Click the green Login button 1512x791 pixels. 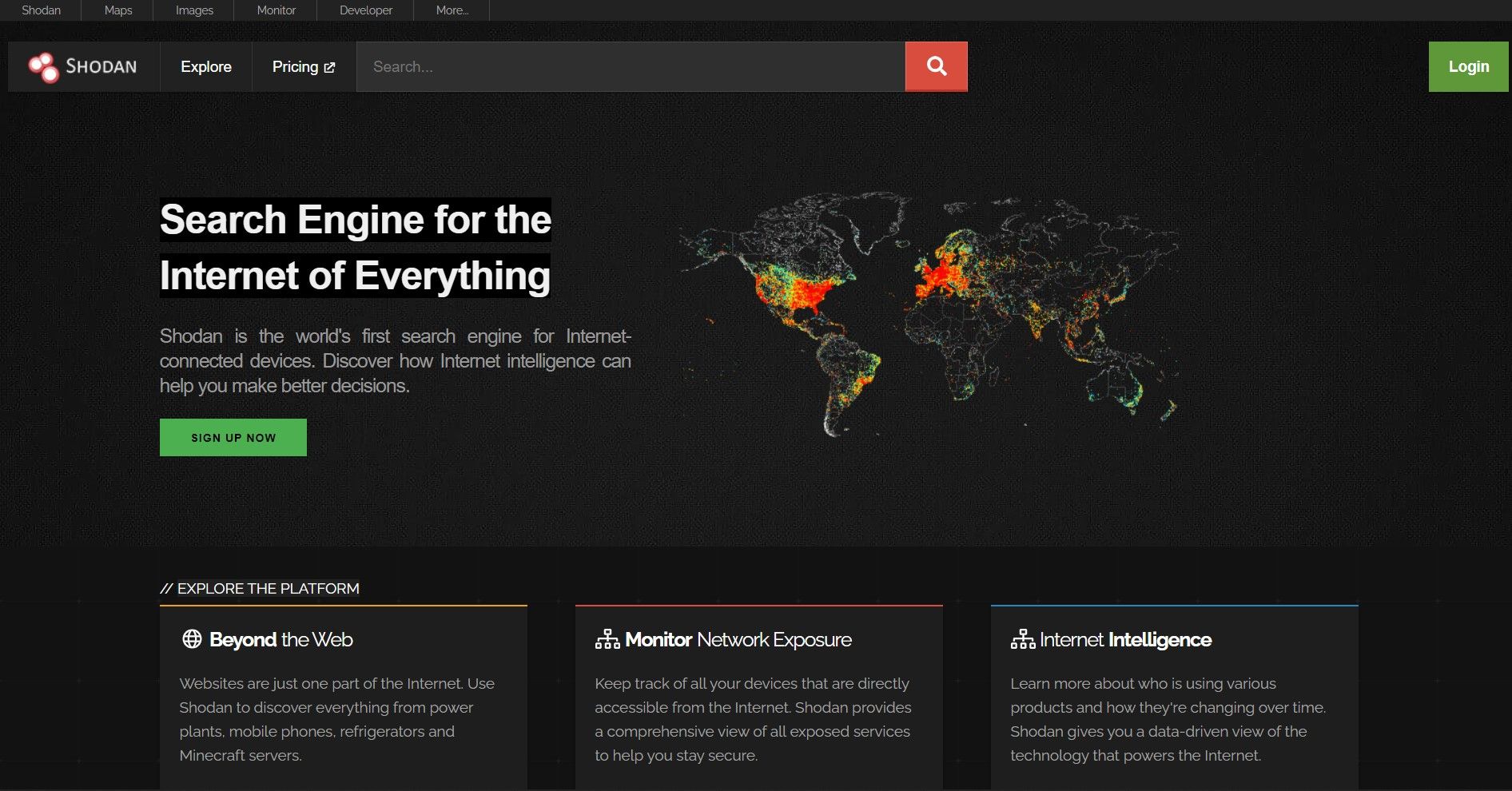1469,66
